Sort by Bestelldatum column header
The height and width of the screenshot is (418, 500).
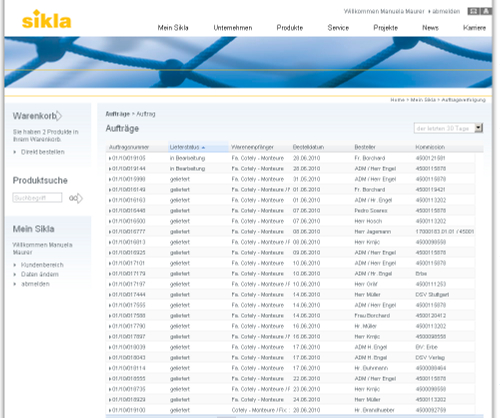pos(308,147)
